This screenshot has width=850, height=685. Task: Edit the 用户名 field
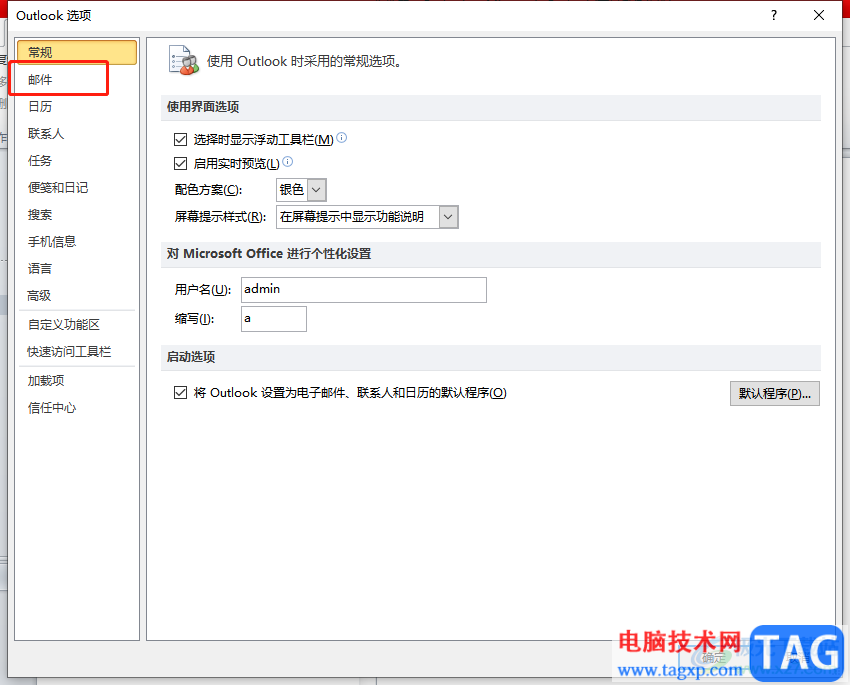pos(364,290)
